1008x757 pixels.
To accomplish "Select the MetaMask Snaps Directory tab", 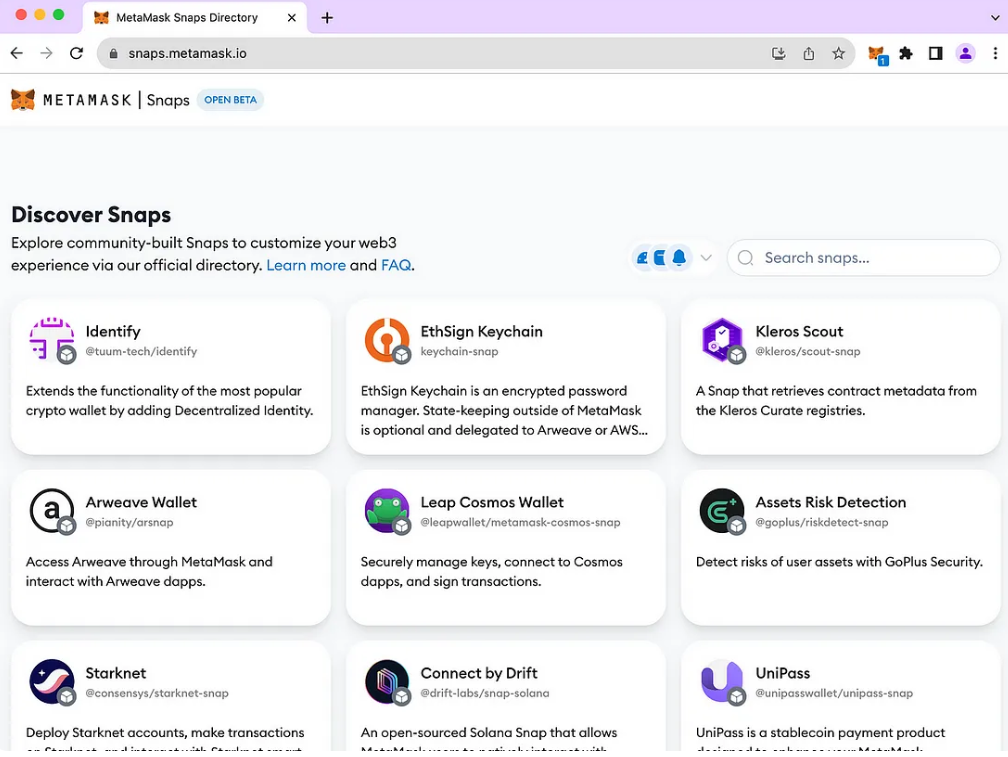I will (186, 18).
